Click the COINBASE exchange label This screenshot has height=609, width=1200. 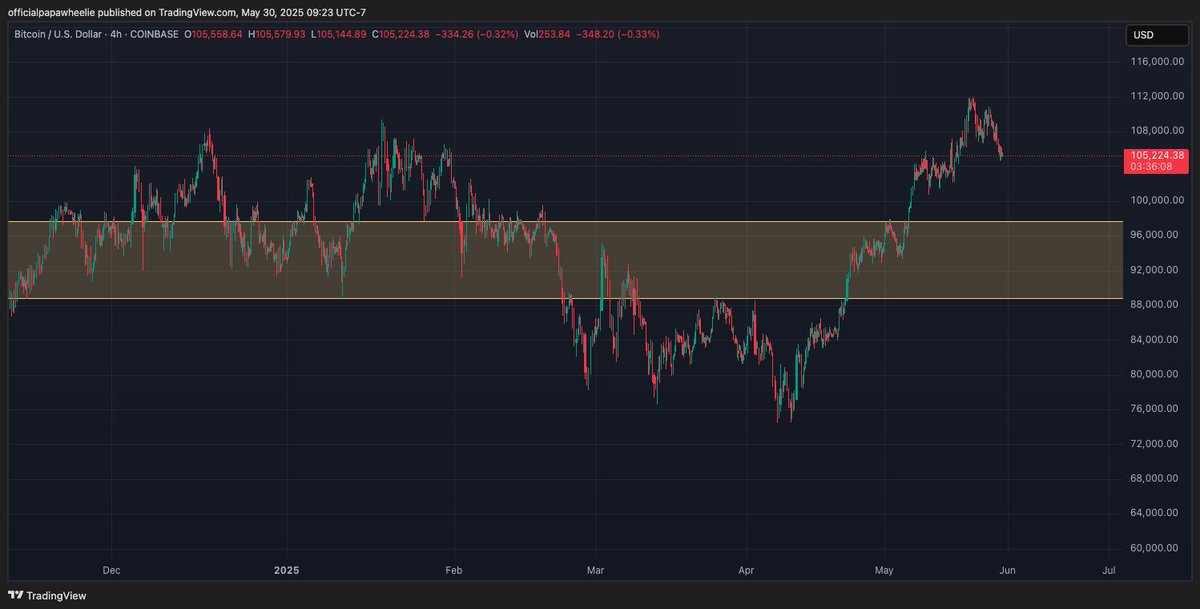pyautogui.click(x=153, y=34)
